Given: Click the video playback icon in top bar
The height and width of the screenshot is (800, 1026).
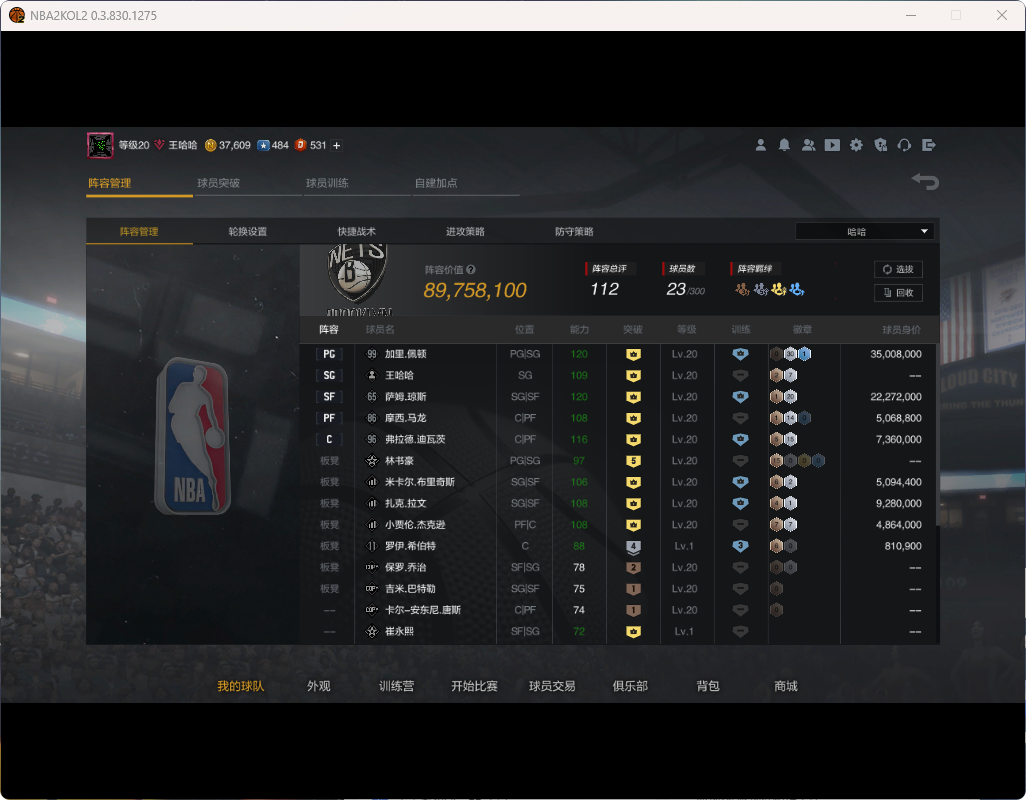Looking at the screenshot, I should [x=832, y=145].
